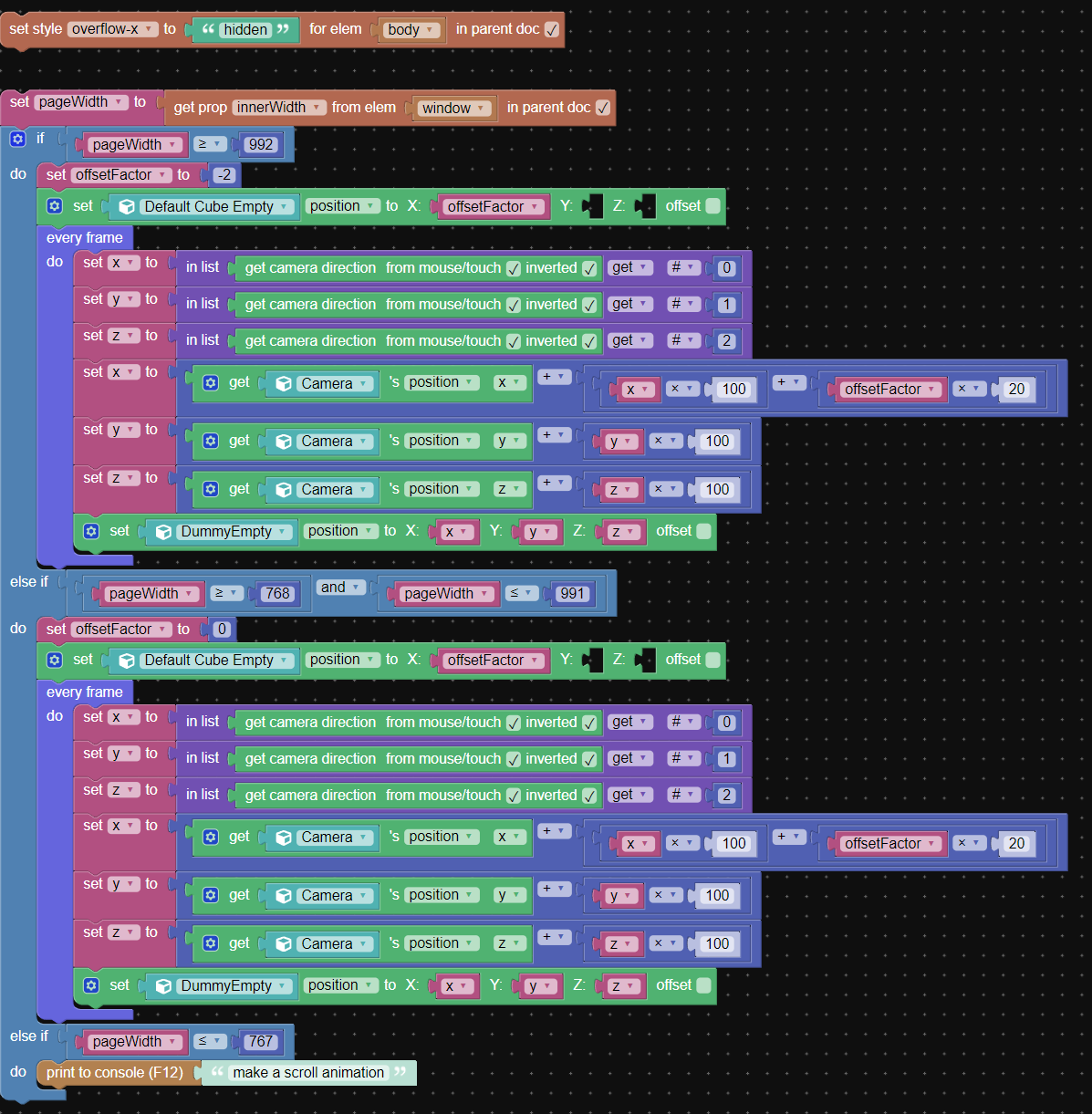Screen dimensions: 1092x1114
Task: Click cube icon of Default Cube Empty under offsetFactor 0
Action: pyautogui.click(x=127, y=661)
